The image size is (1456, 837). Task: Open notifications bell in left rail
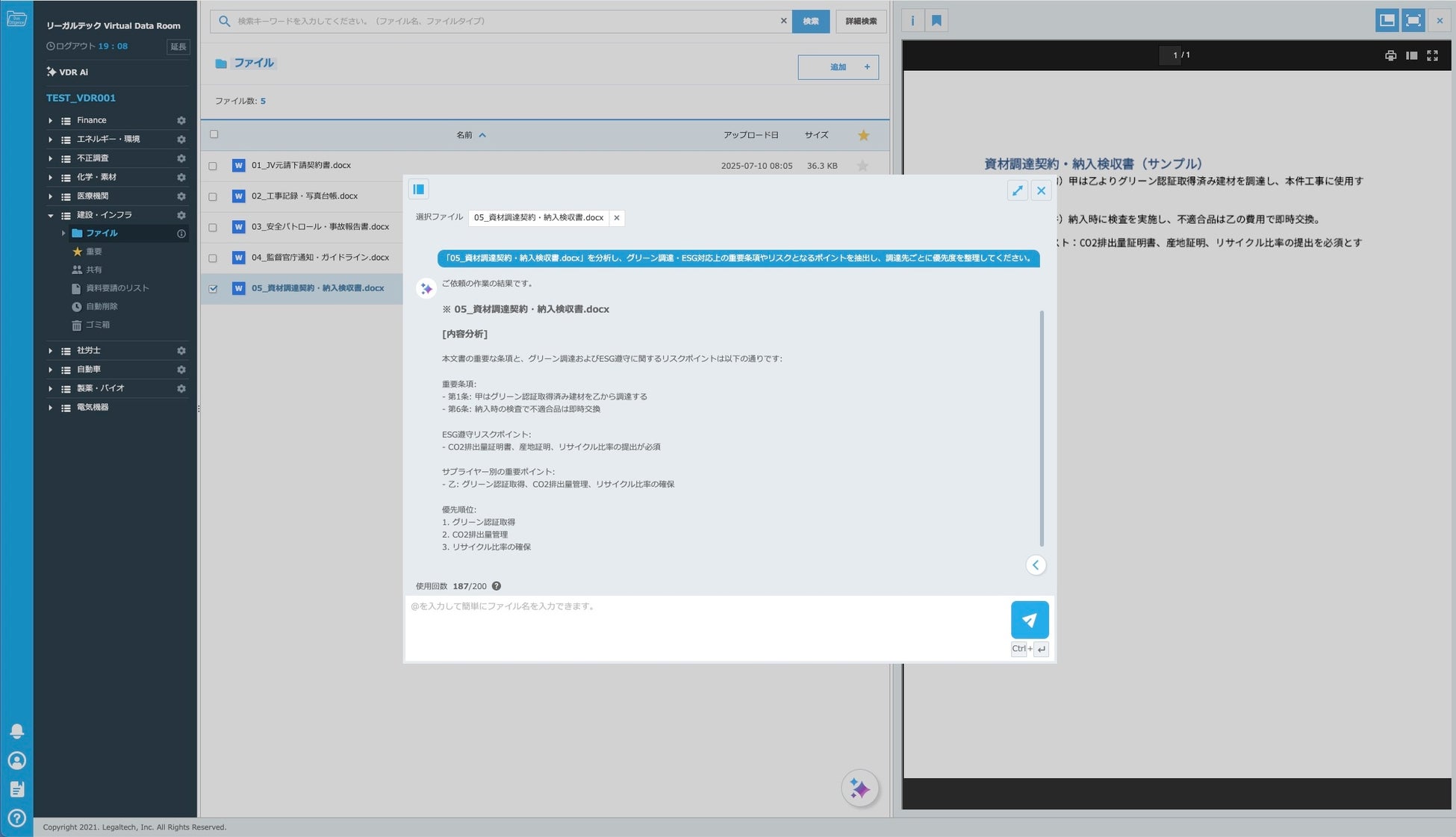click(16, 731)
